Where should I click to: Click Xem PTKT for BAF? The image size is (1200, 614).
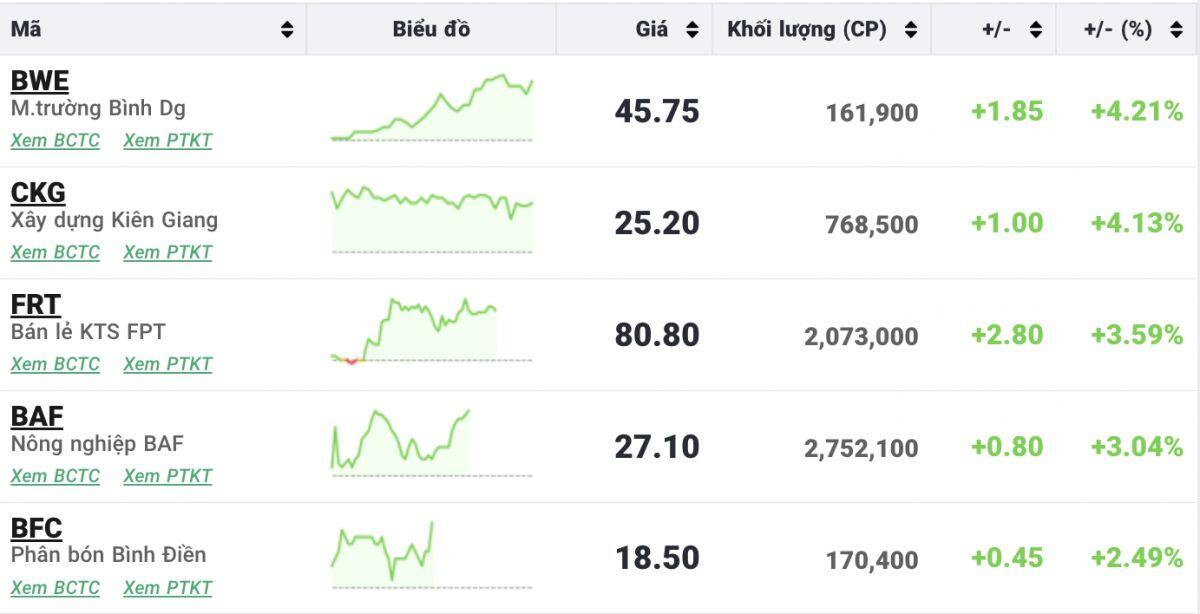168,476
